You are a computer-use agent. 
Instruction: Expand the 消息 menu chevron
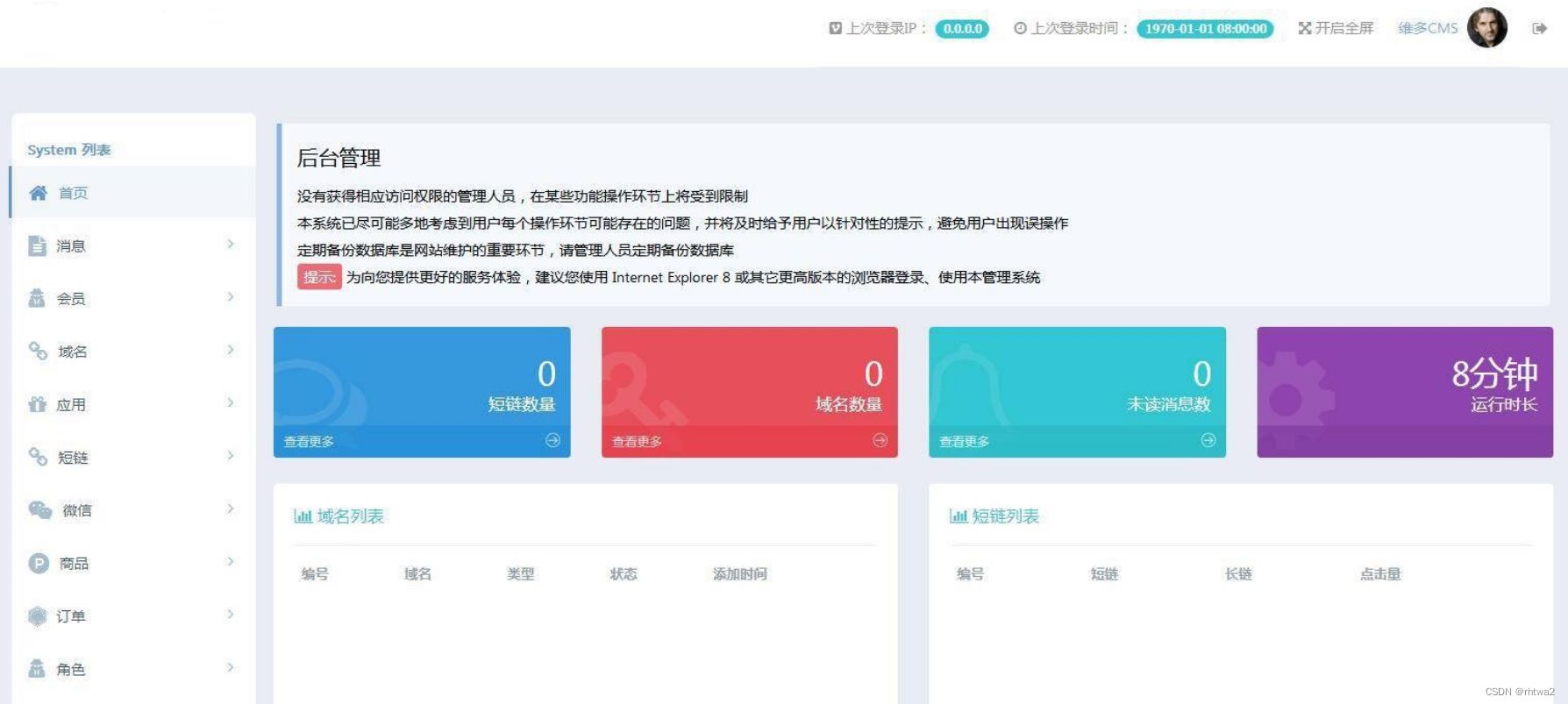click(231, 245)
